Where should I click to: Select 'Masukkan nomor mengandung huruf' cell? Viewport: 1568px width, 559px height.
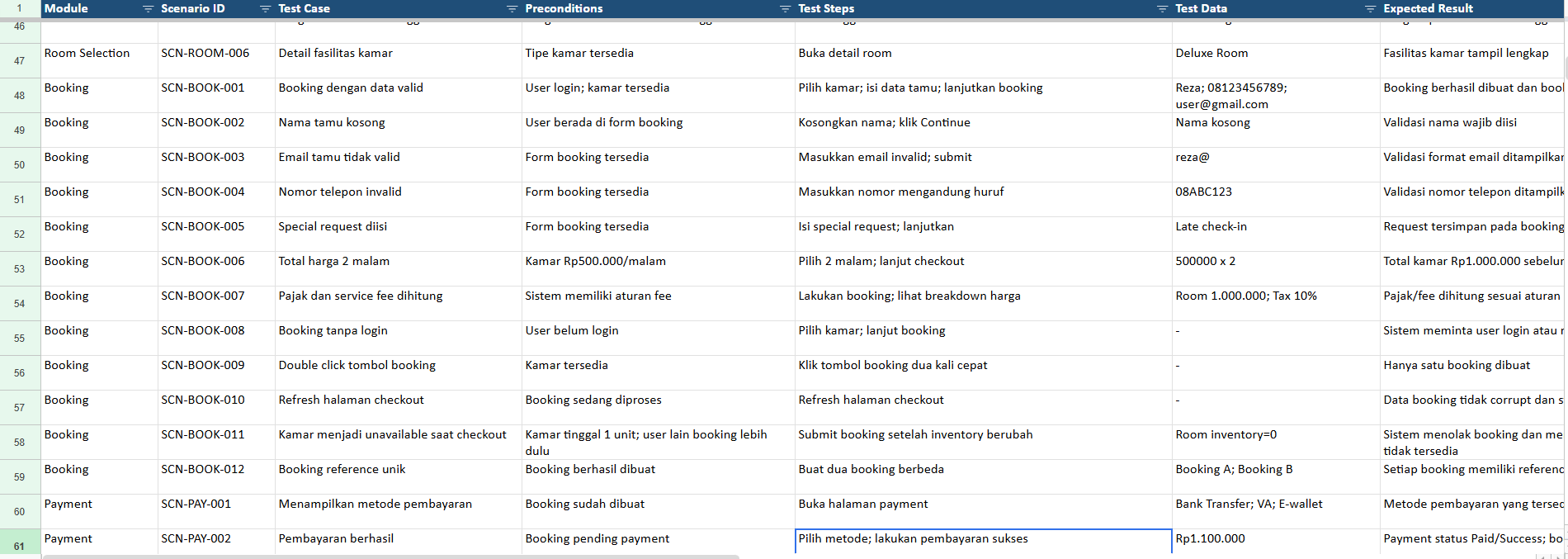(983, 200)
